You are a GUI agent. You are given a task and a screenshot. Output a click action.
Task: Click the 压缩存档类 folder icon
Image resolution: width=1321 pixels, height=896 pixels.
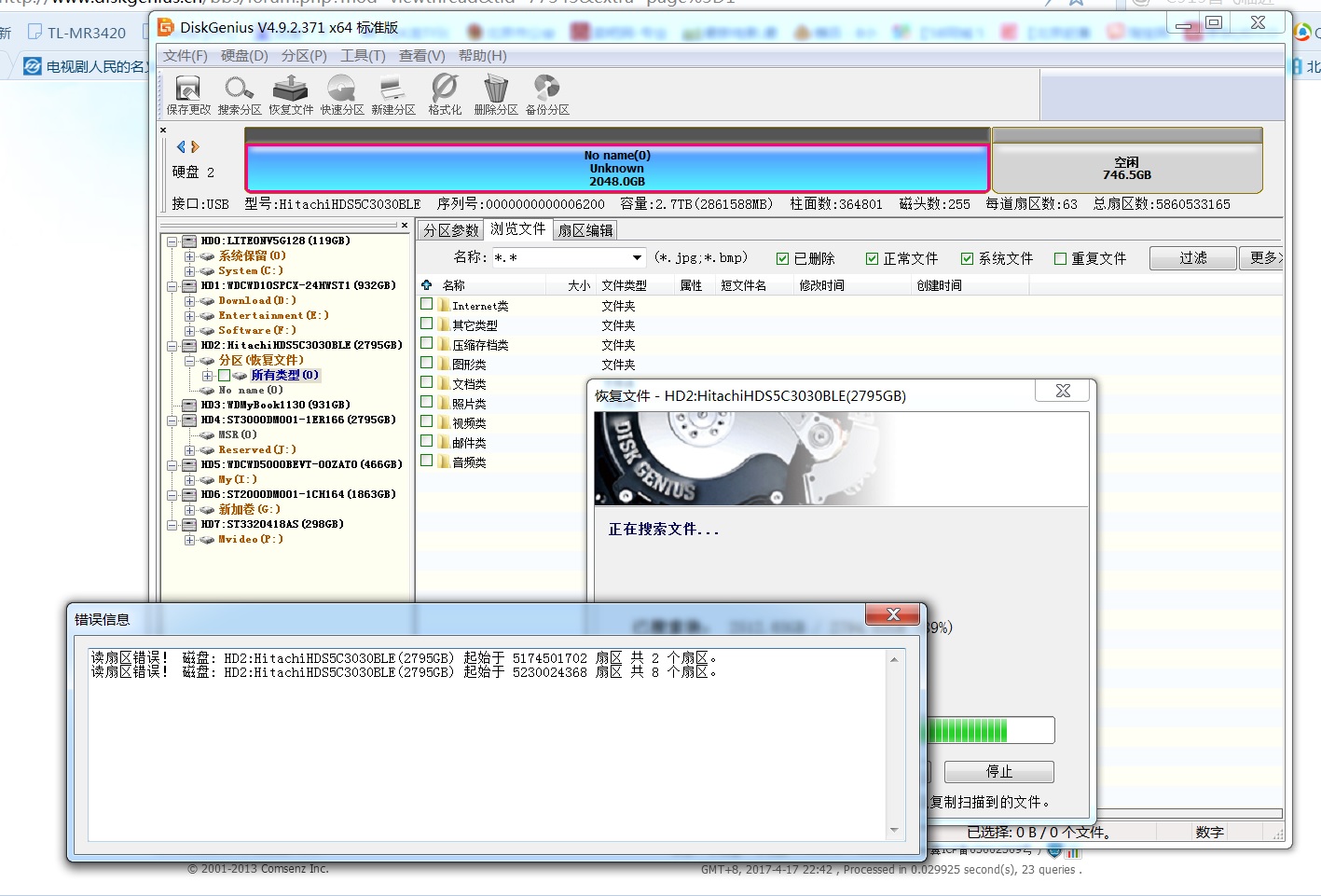point(445,344)
